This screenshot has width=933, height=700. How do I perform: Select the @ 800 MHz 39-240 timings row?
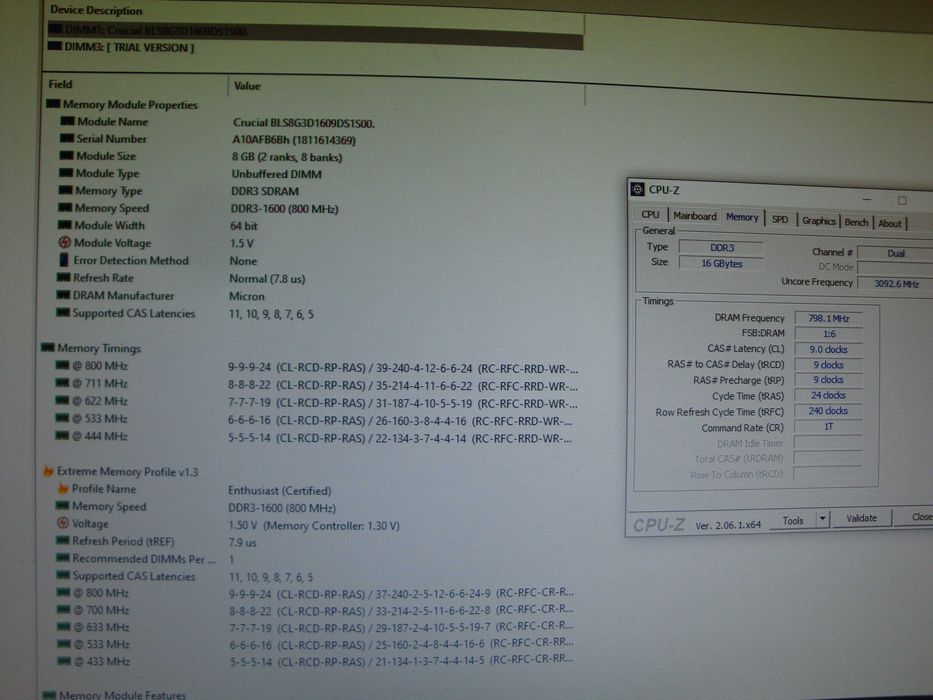[315, 367]
